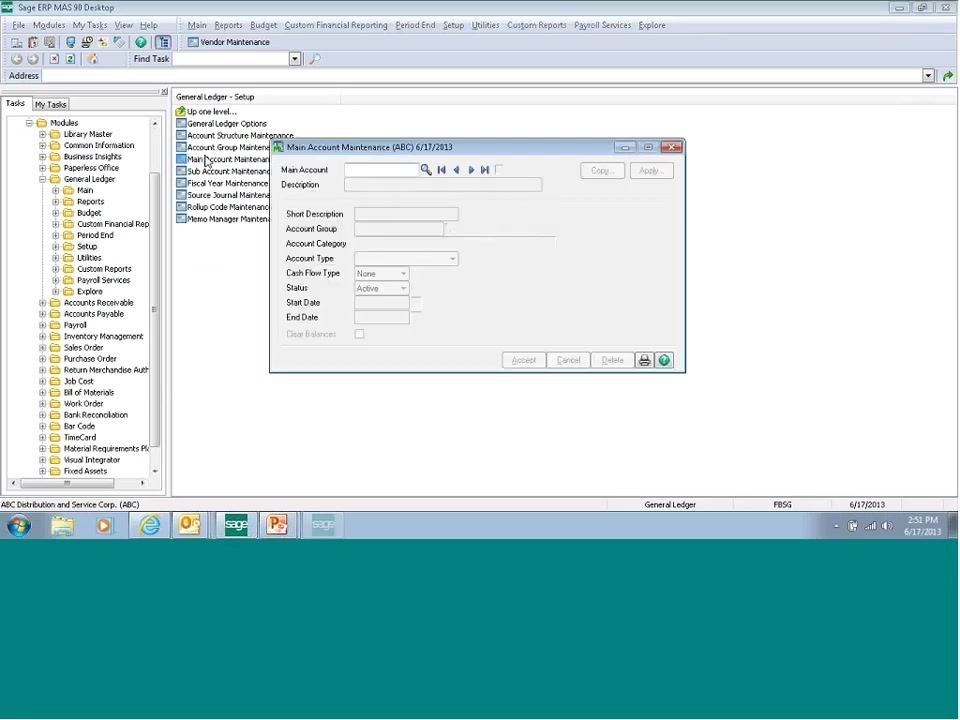Open the Utilities menu
This screenshot has width=960, height=720.
pos(485,25)
